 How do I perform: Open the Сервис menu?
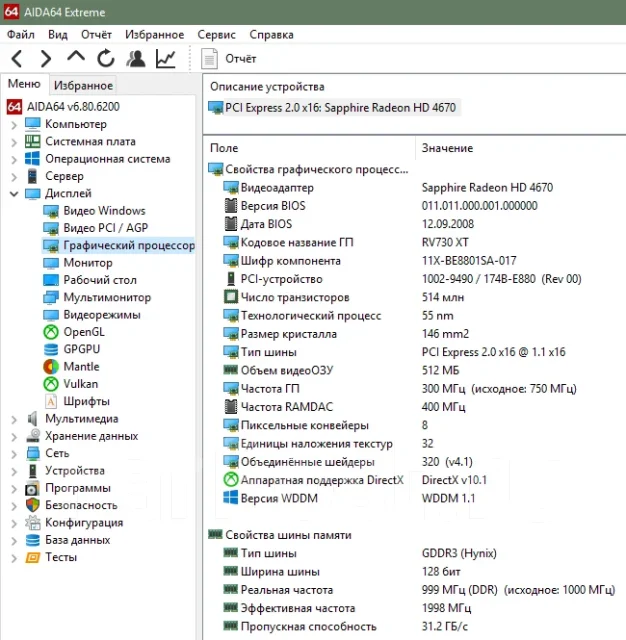[x=216, y=35]
